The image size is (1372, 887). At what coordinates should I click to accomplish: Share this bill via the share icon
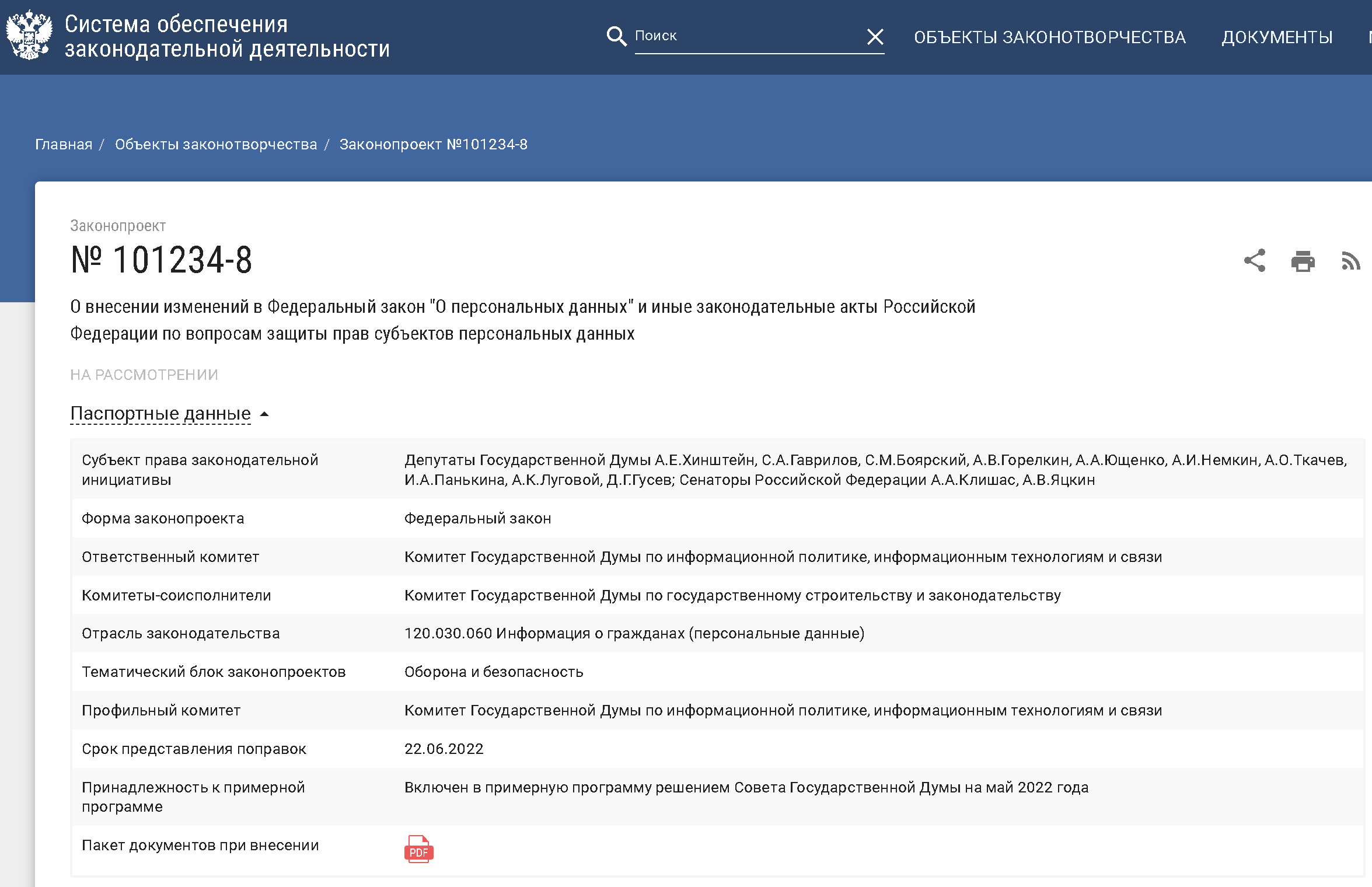[1254, 260]
